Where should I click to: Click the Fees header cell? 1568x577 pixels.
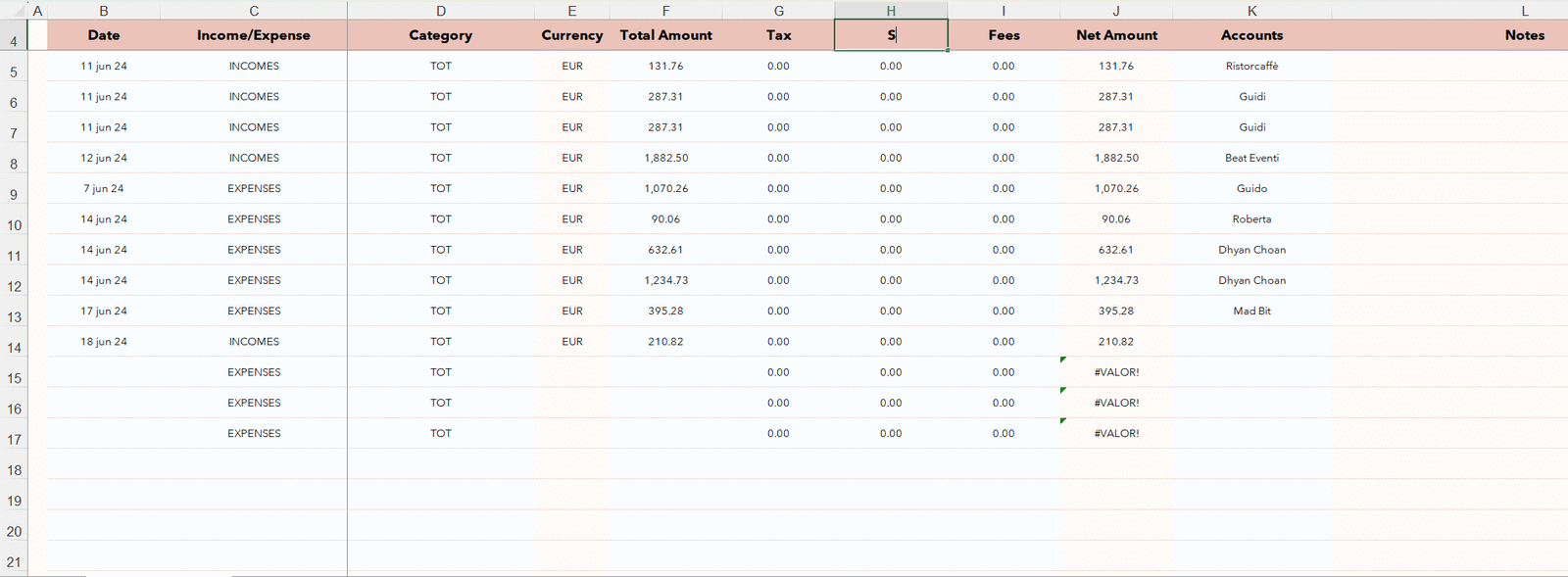[1004, 35]
